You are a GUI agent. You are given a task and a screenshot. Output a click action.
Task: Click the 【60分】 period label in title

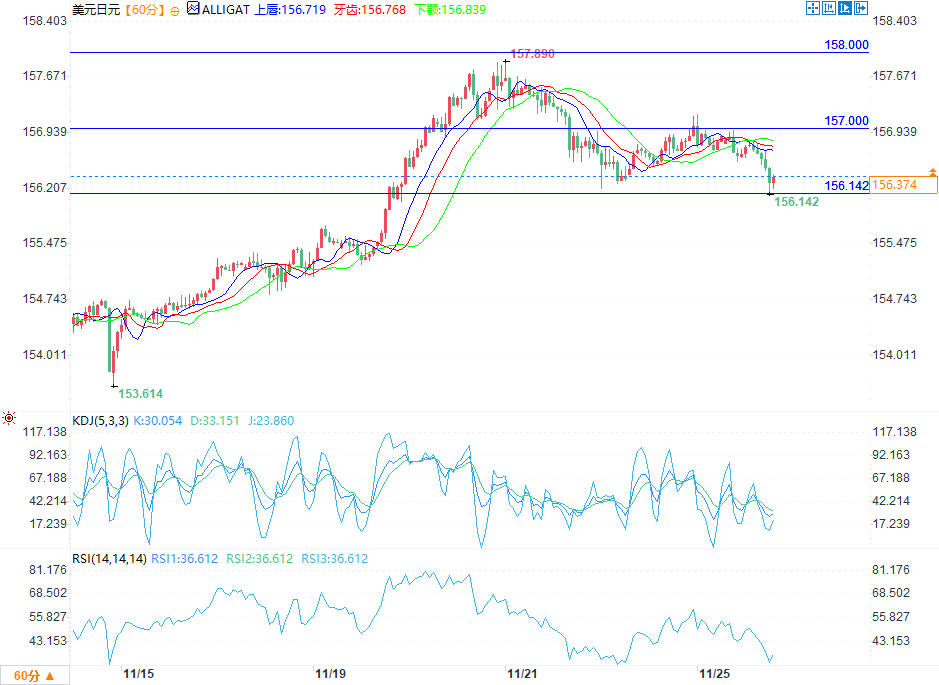click(x=144, y=10)
